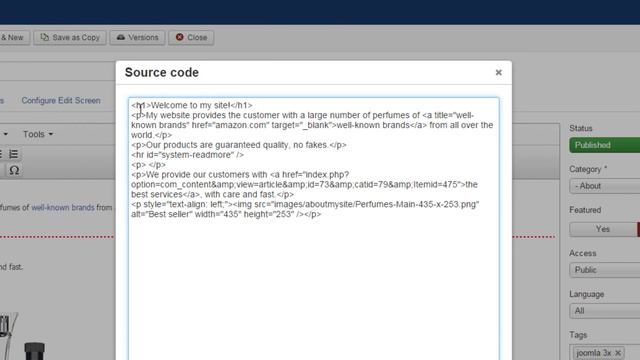Open the Access Public dropdown
This screenshot has height=360, width=640.
[604, 270]
